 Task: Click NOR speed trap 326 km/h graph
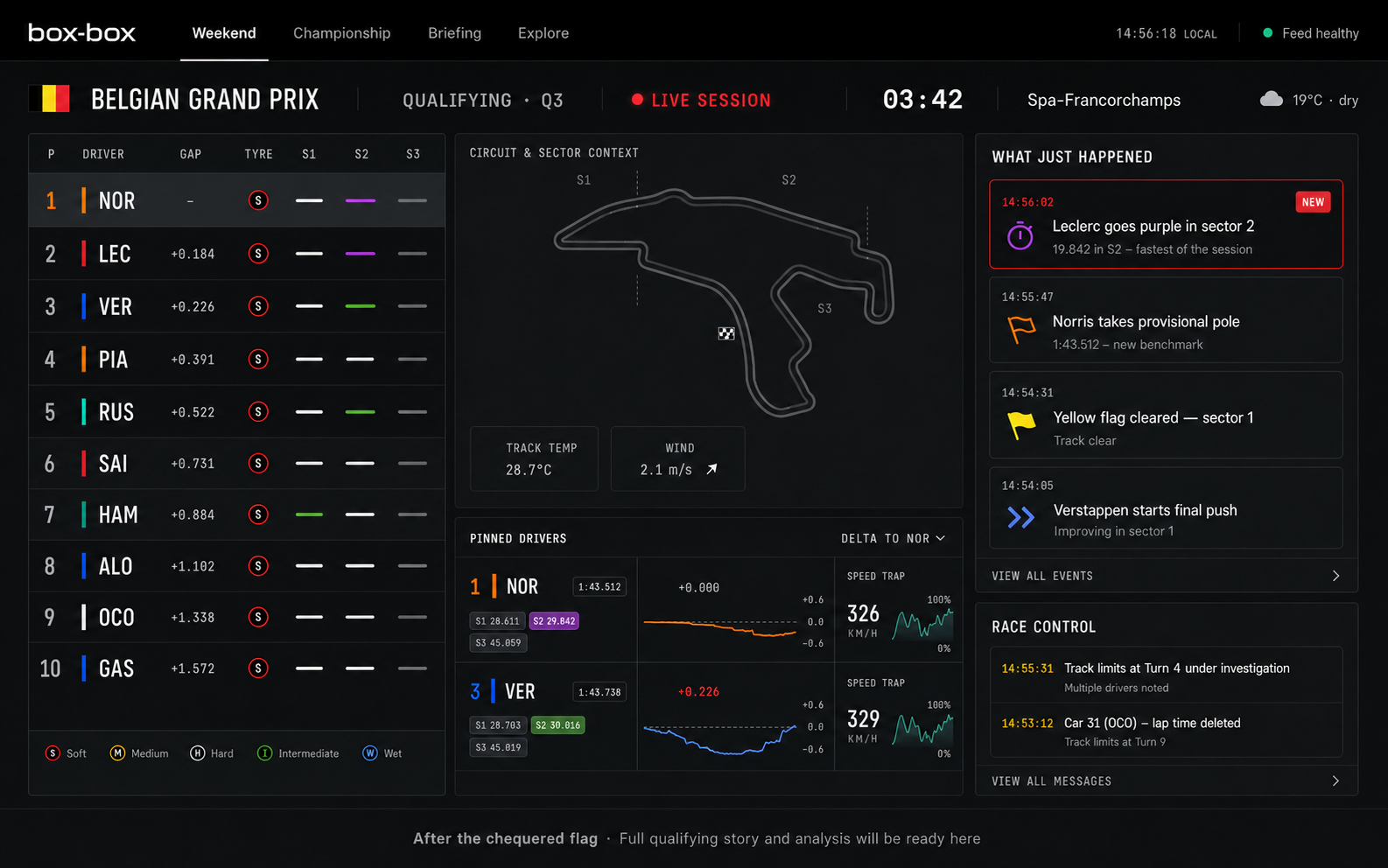pos(922,625)
